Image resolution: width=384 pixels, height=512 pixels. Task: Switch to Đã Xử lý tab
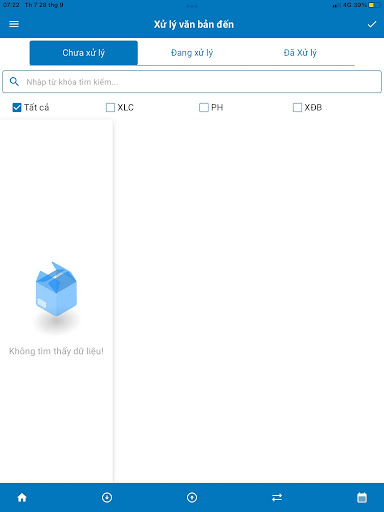tap(300, 53)
